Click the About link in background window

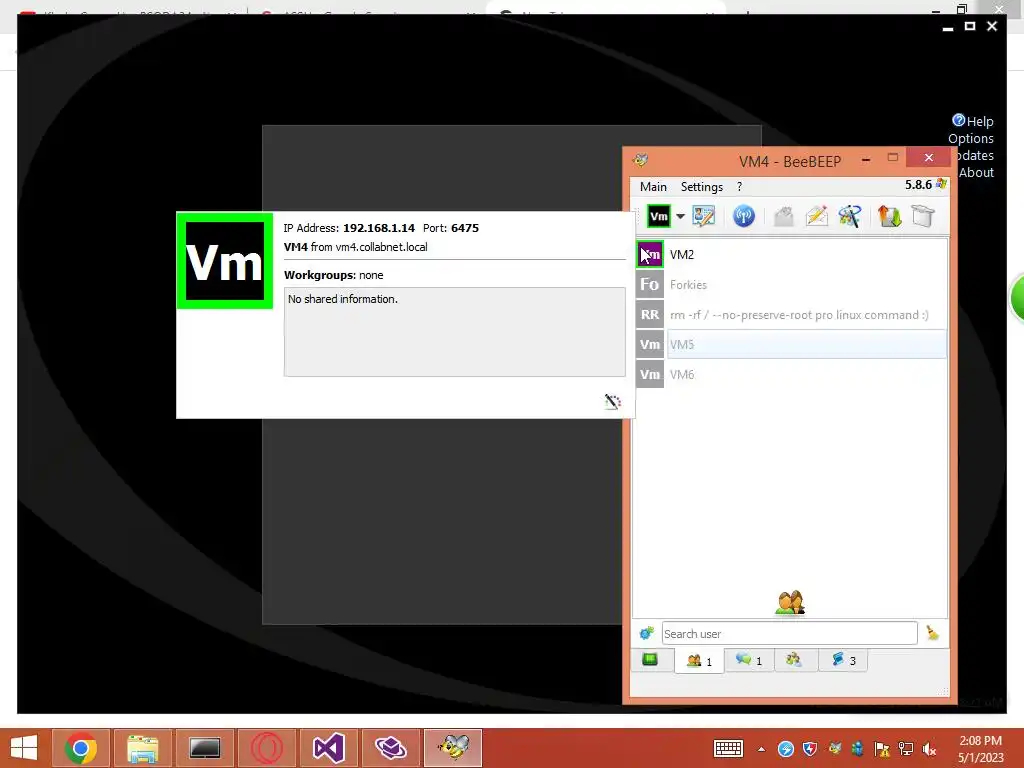coord(976,172)
